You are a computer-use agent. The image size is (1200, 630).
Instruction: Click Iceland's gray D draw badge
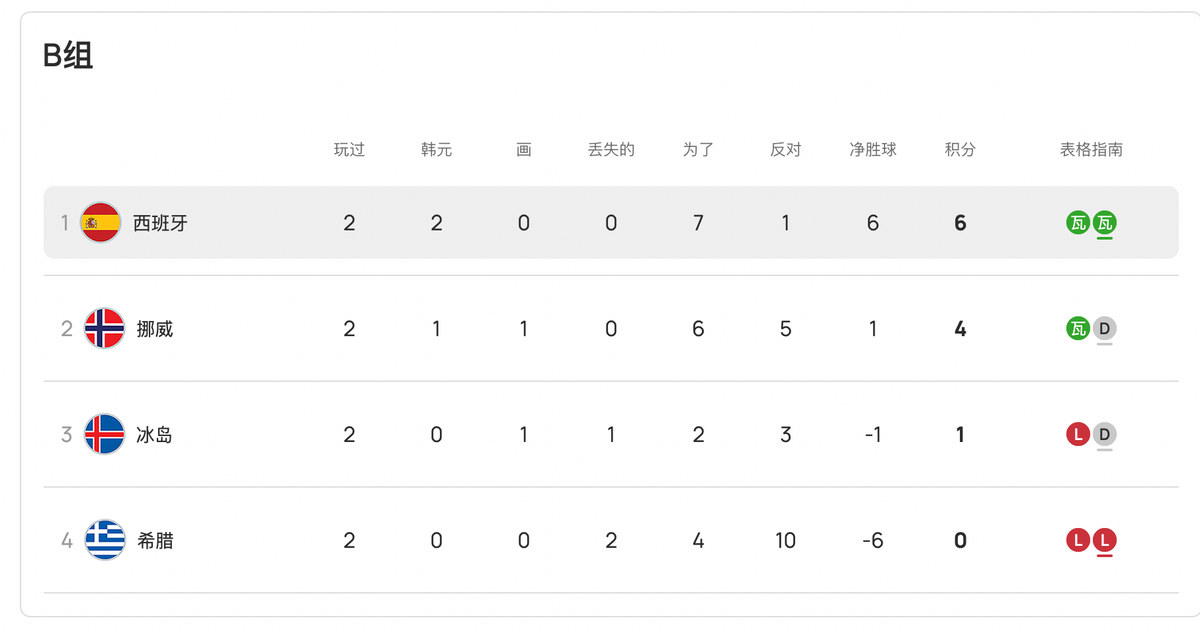[1104, 434]
